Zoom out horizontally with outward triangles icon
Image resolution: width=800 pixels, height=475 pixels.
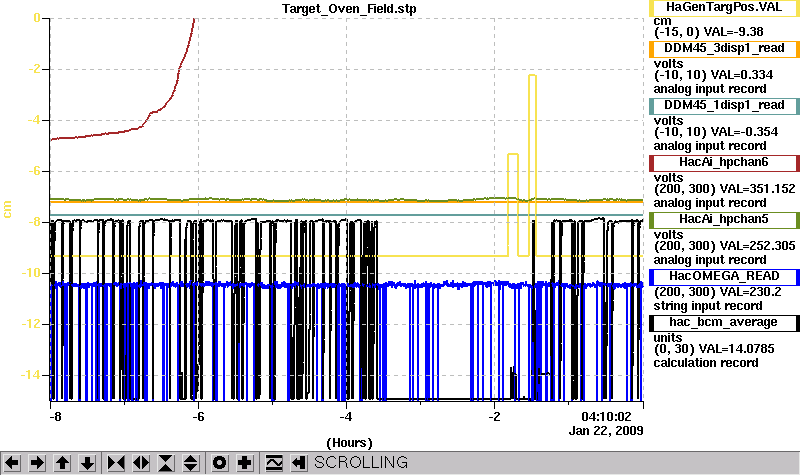141,463
